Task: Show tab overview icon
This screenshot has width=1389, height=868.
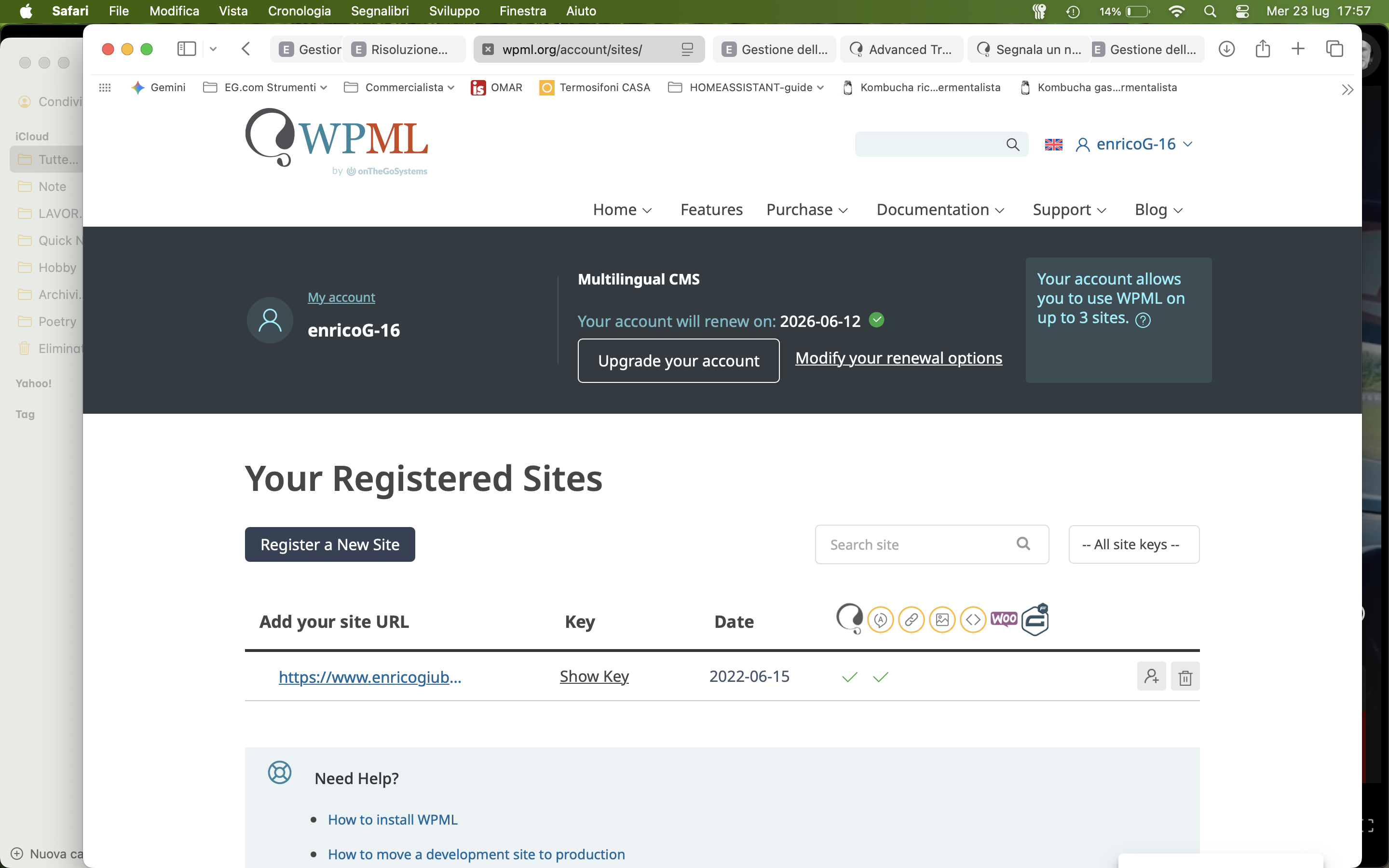Action: (1335, 49)
